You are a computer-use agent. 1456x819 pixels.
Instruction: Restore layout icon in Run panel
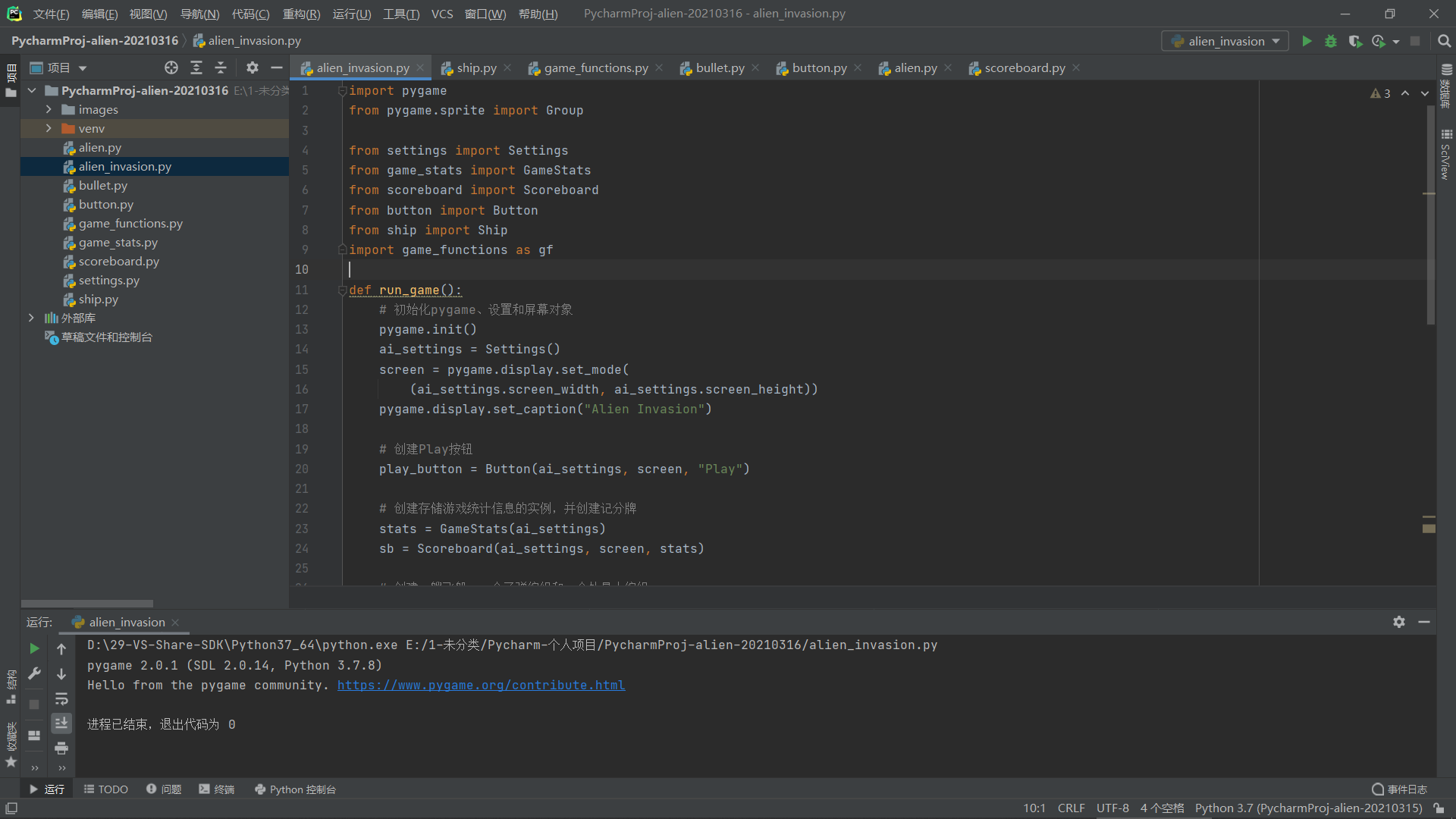tap(34, 735)
